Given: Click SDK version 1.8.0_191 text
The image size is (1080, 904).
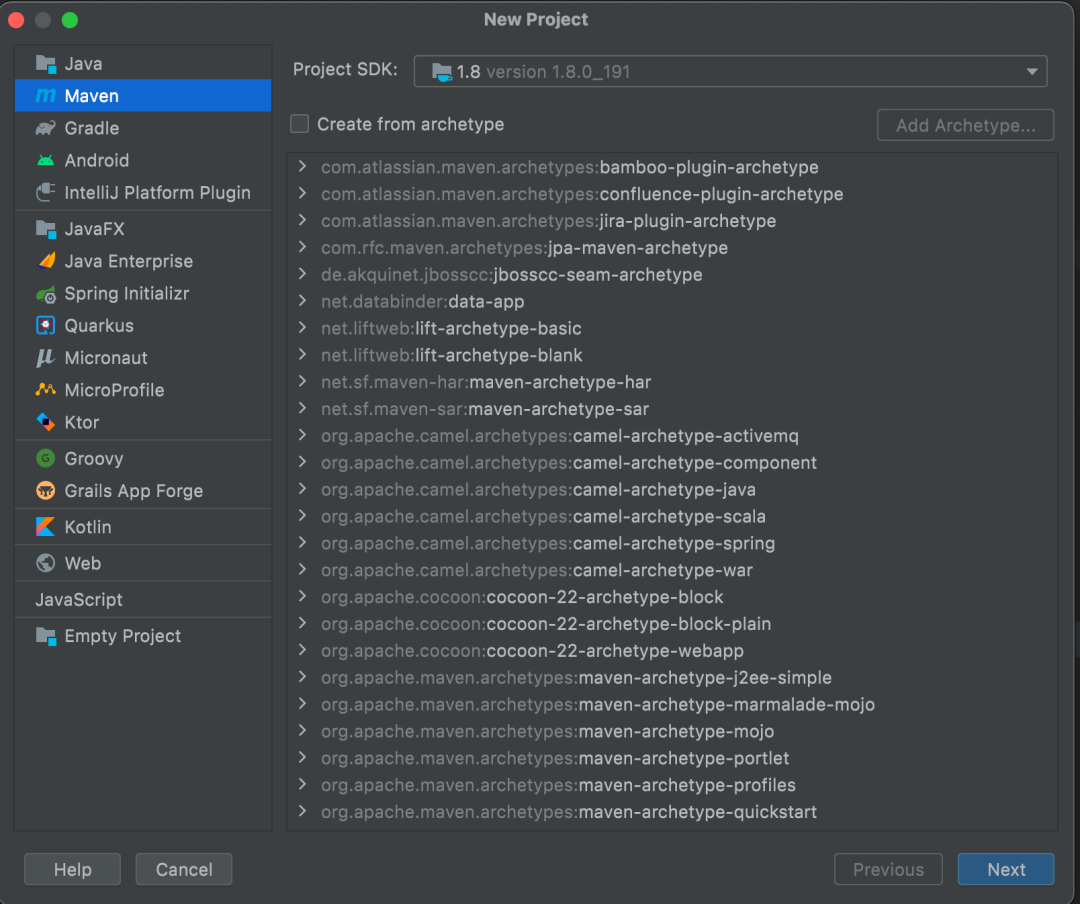Looking at the screenshot, I should click(558, 72).
